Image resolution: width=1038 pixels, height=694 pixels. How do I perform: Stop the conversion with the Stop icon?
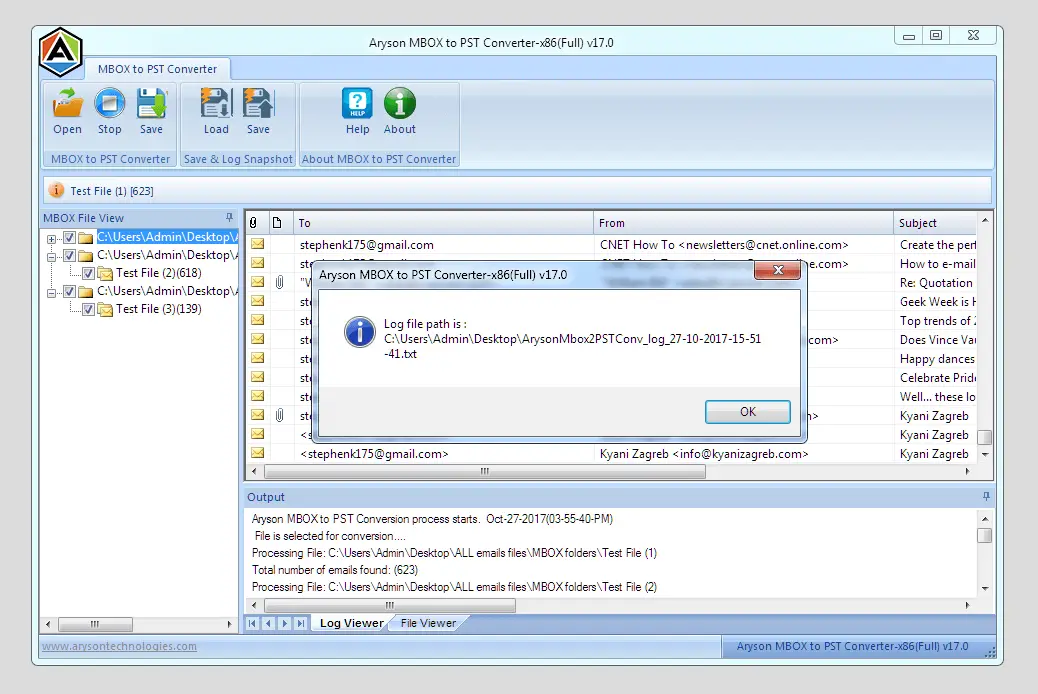point(109,103)
